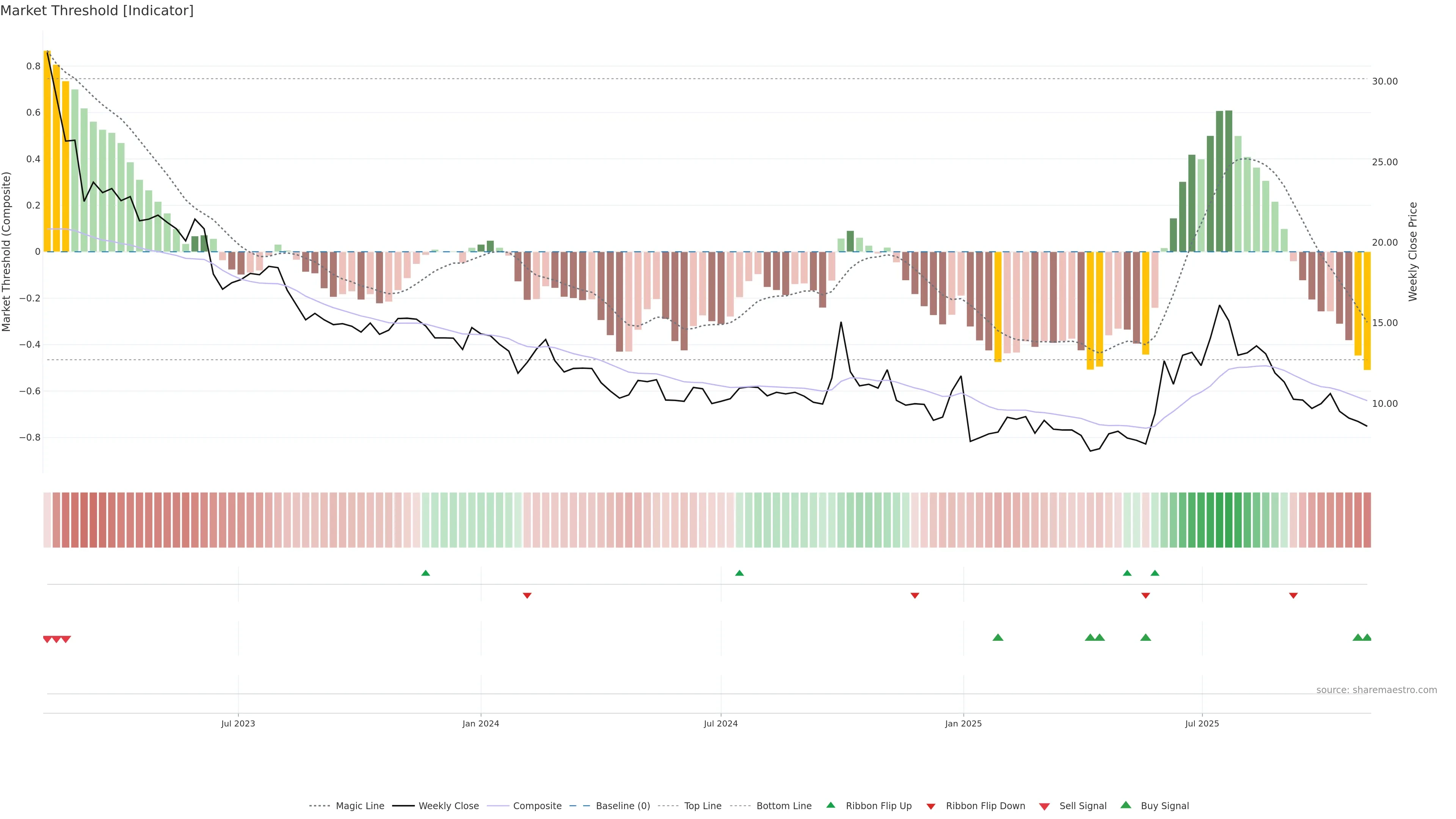1456x819 pixels.
Task: Click ribbon flip down marker after Jan 2024
Action: (527, 596)
